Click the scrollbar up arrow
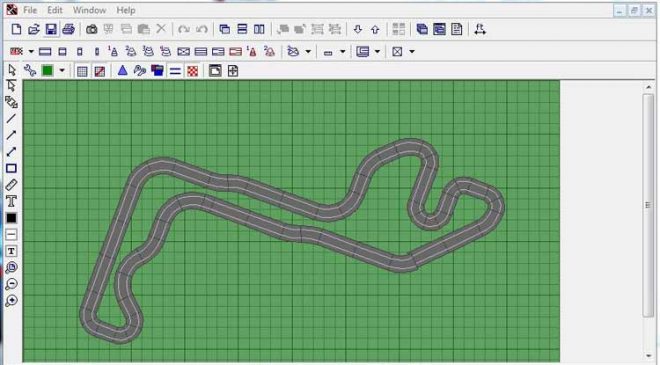The width and height of the screenshot is (660, 365). tap(648, 87)
